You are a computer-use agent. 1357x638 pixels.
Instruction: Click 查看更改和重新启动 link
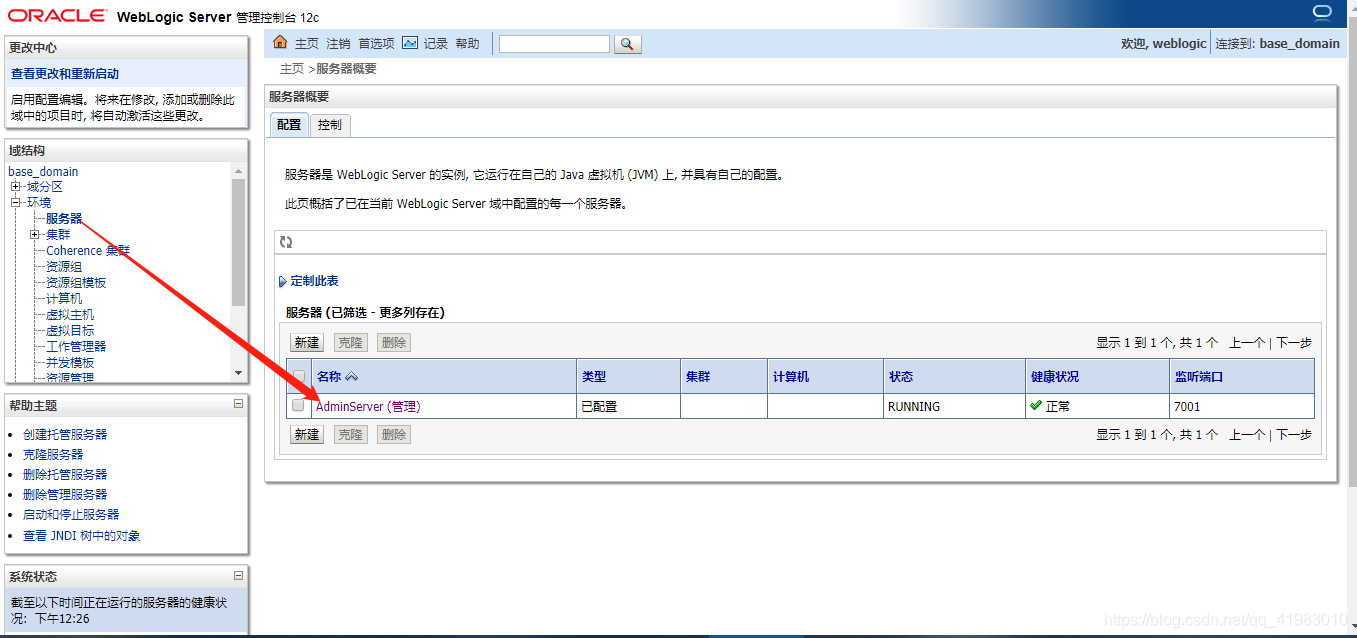(x=65, y=74)
